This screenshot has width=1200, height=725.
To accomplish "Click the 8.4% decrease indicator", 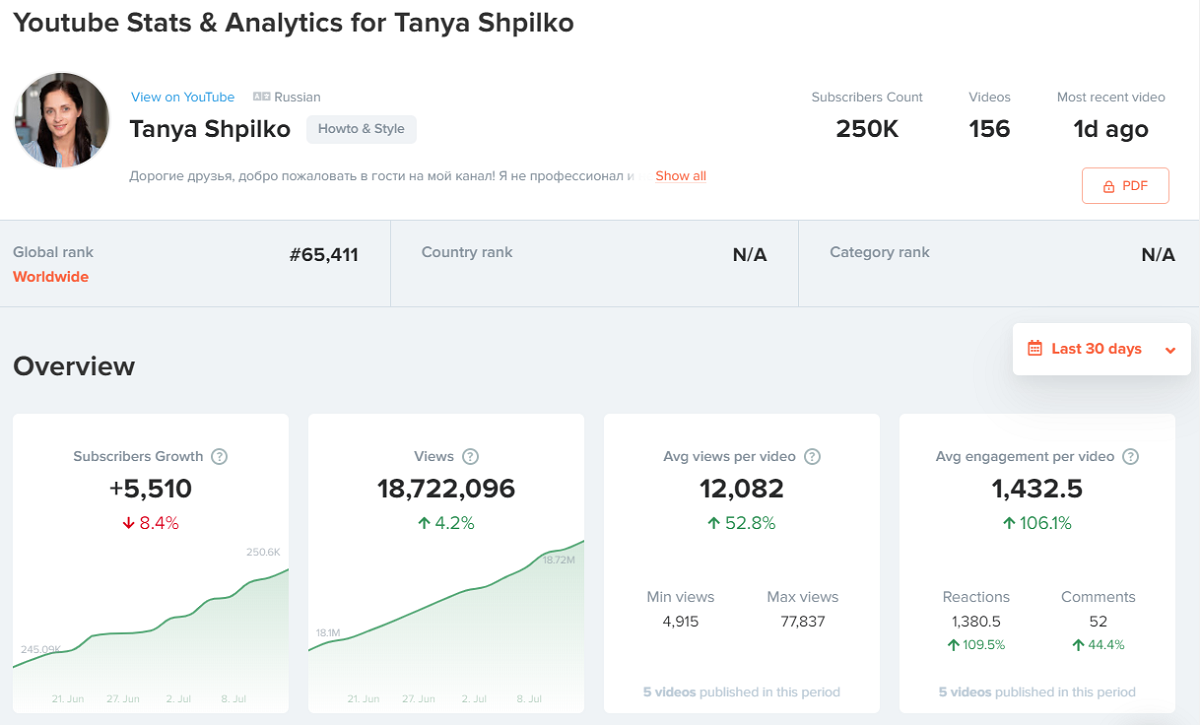I will click(x=151, y=523).
